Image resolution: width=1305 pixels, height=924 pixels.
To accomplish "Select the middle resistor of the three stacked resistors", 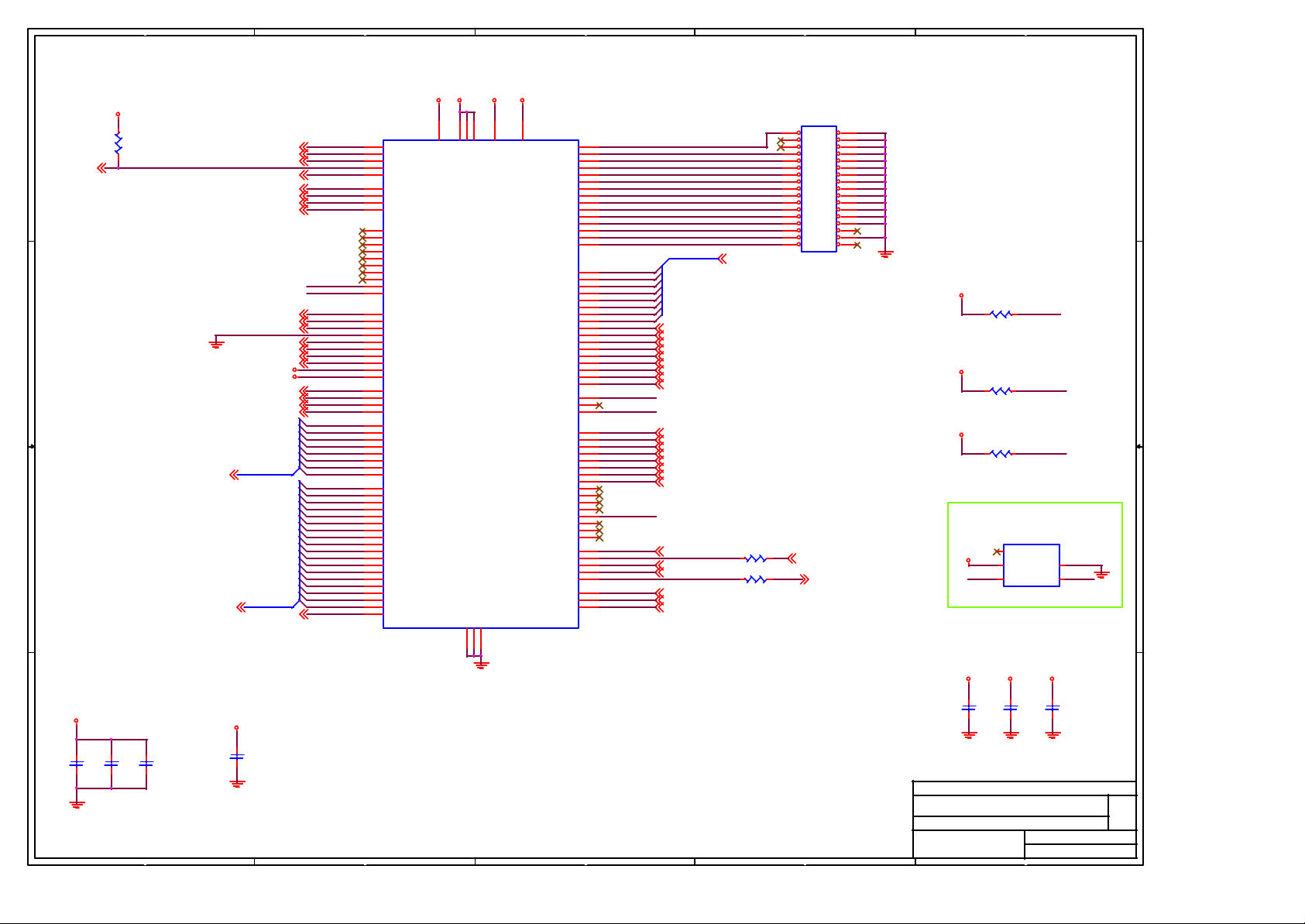I will (1001, 391).
